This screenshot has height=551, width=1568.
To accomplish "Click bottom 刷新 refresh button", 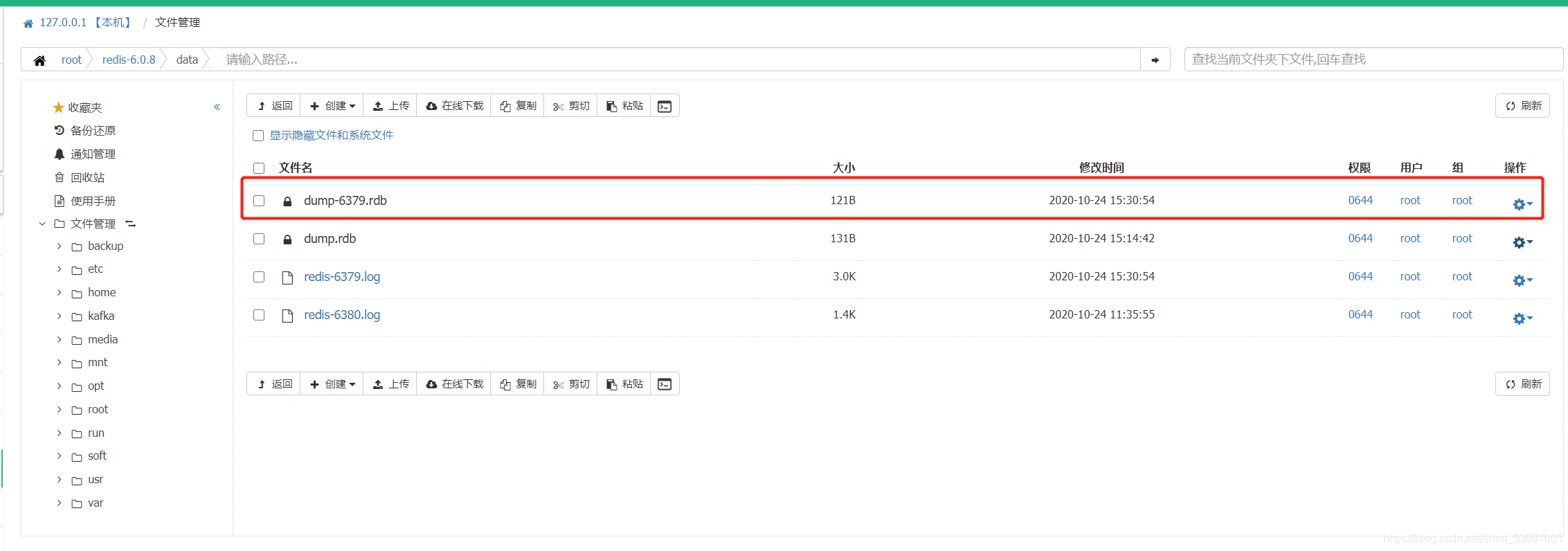I will [1522, 384].
